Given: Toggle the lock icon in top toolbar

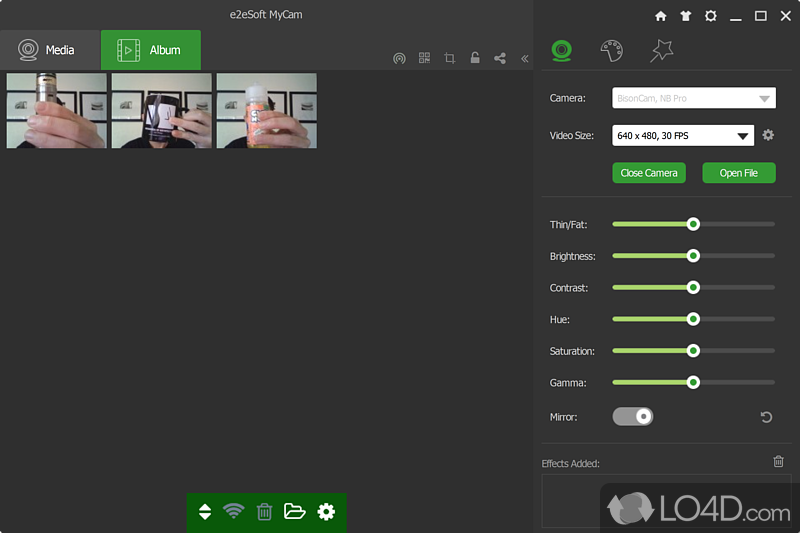Looking at the screenshot, I should [x=474, y=59].
